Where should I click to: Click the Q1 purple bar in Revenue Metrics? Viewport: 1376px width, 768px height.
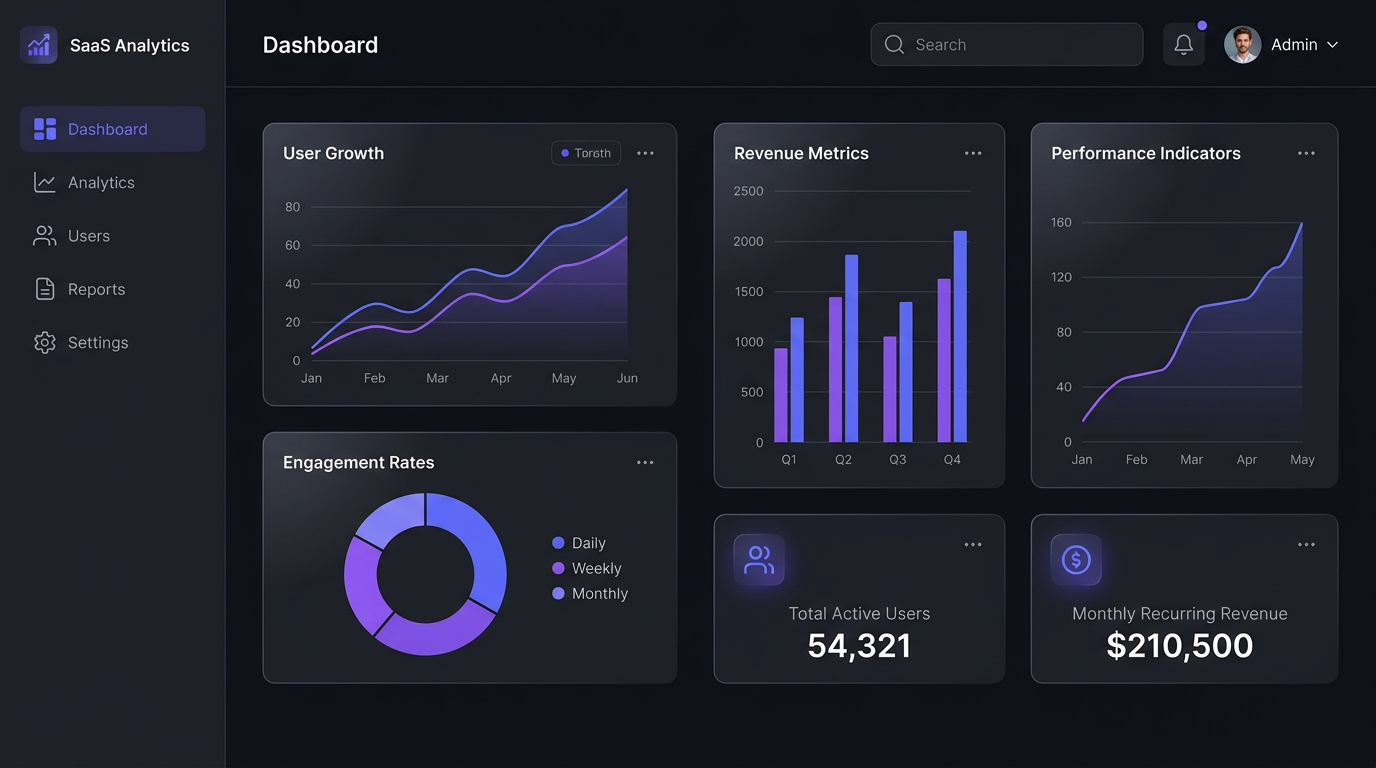781,395
